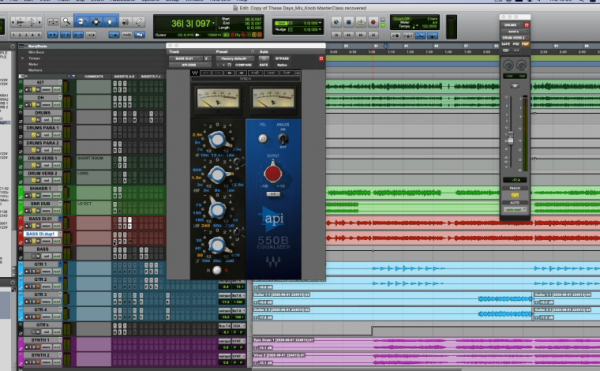Viewport: 600px width, 371px height.
Task: Open the BASS DI track selector dropdown
Action: coord(186,59)
